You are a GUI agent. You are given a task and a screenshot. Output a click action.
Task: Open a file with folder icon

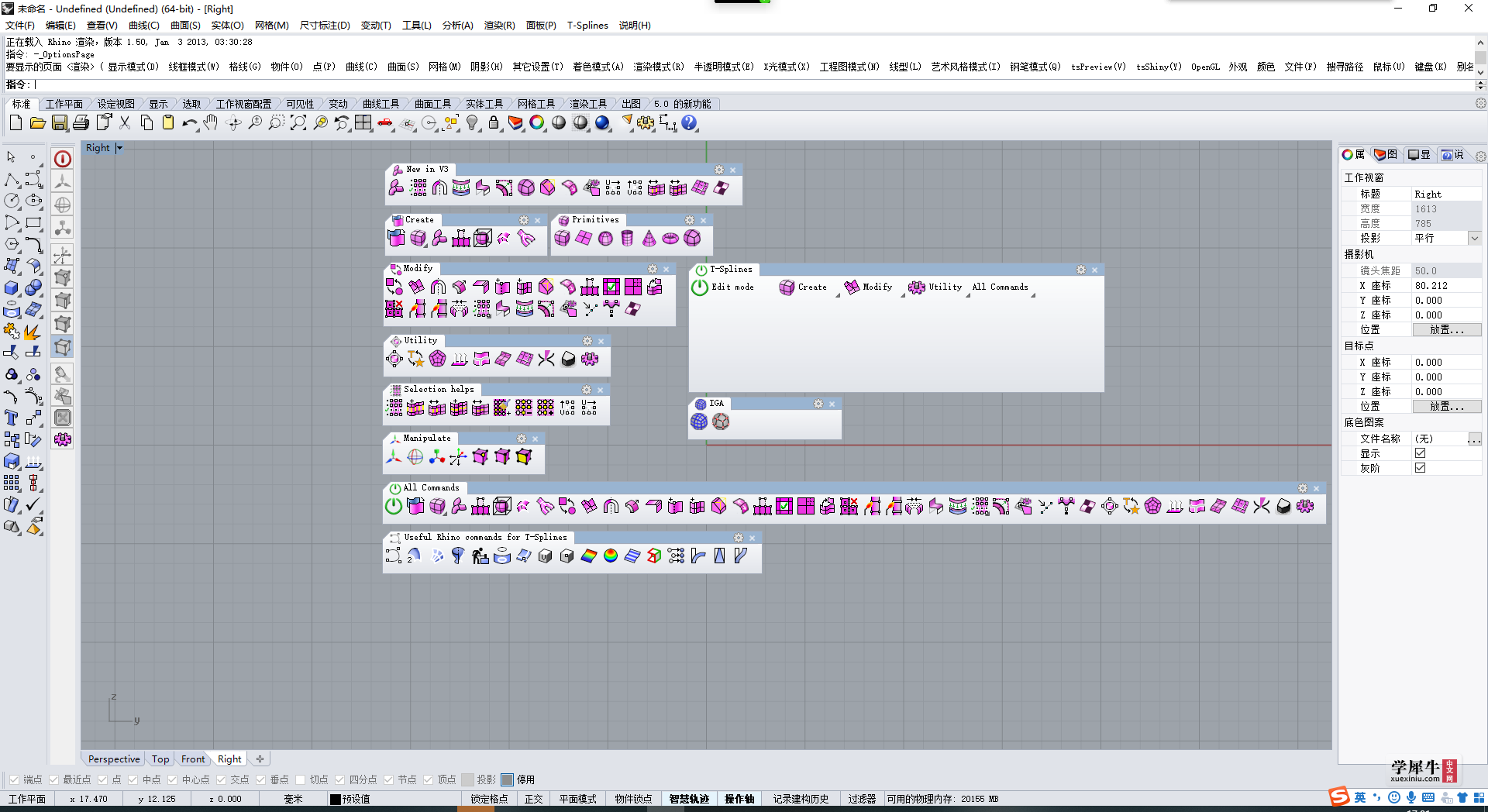pyautogui.click(x=37, y=122)
